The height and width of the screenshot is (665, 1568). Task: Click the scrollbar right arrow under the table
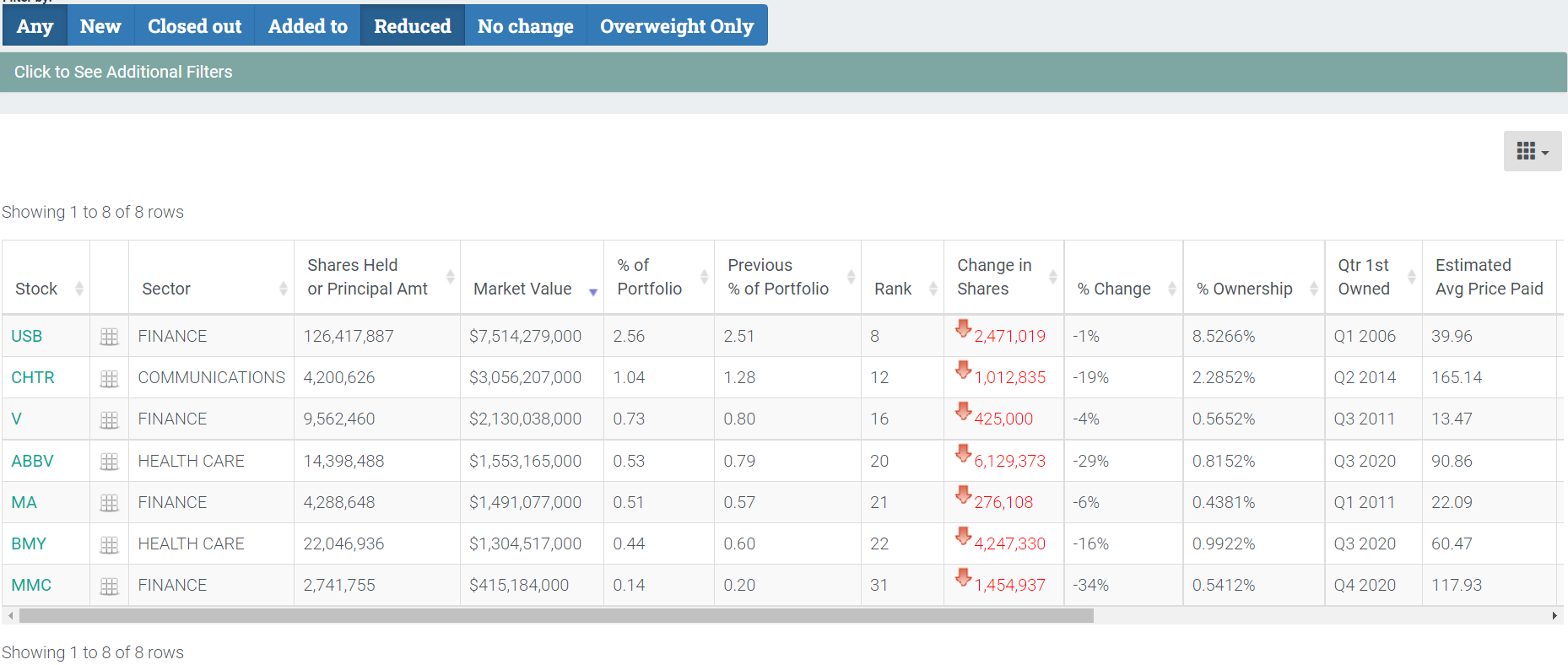[x=1554, y=616]
